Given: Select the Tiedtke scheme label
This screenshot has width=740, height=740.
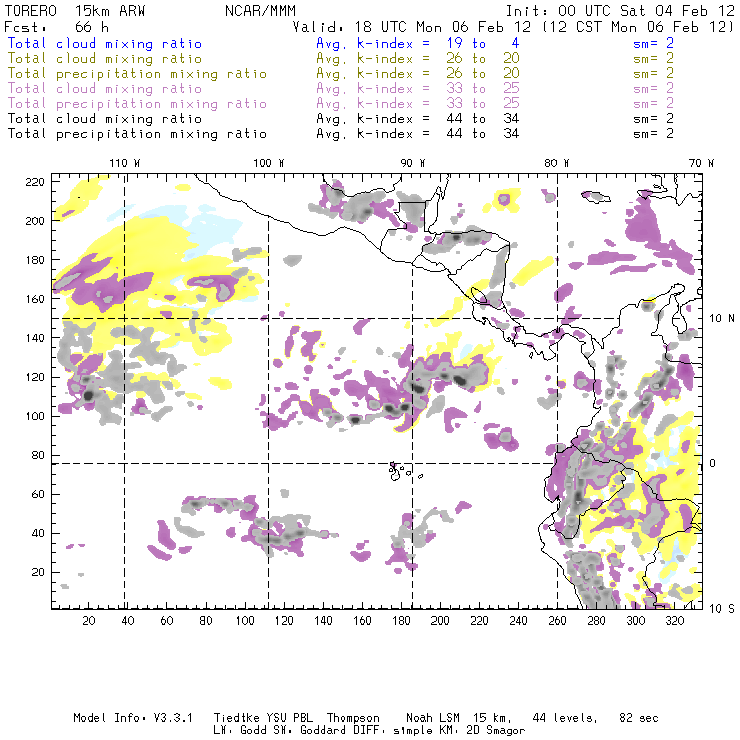Looking at the screenshot, I should (x=236, y=718).
